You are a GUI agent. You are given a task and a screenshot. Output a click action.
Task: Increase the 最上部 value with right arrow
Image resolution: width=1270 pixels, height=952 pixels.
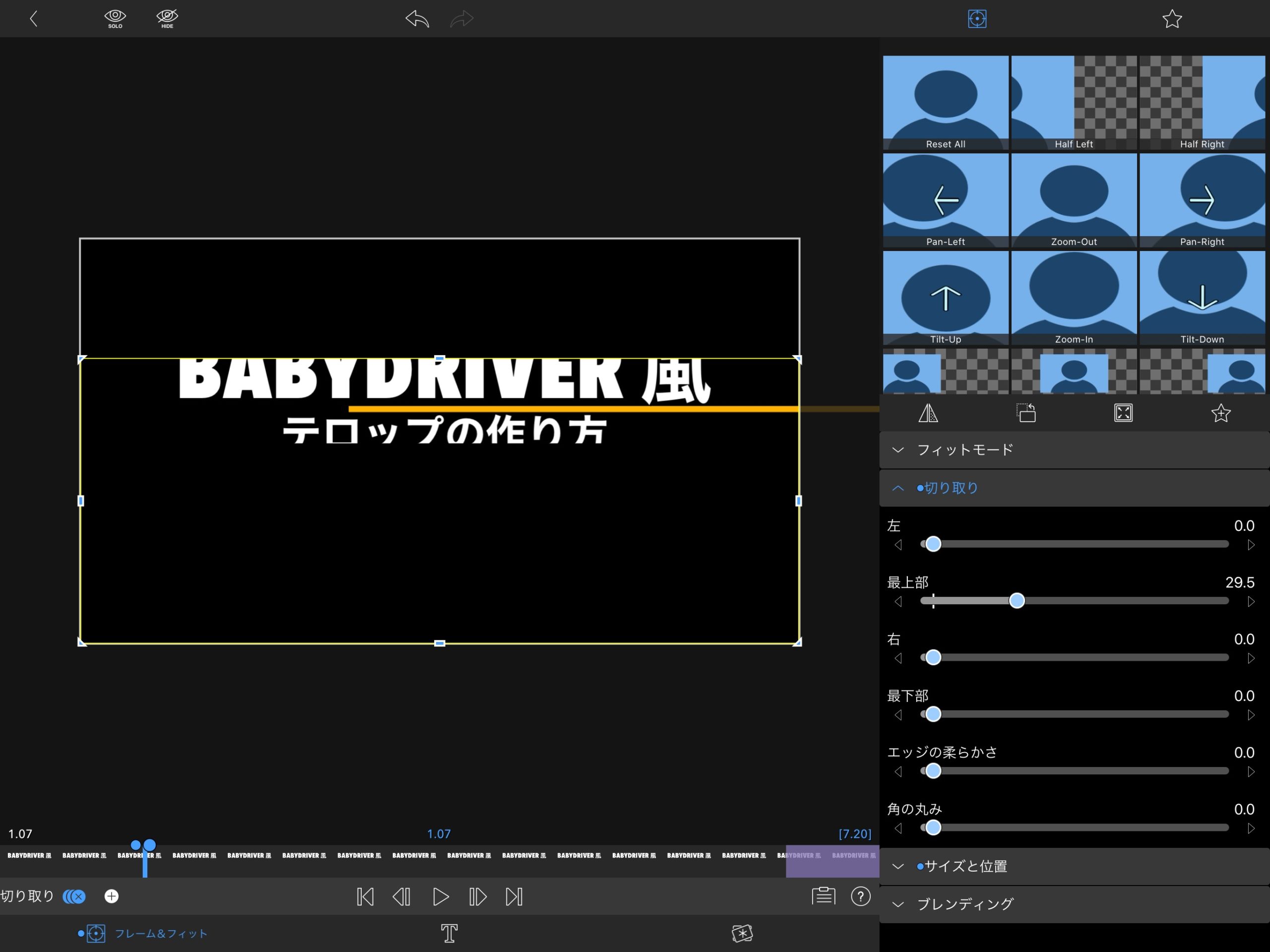1251,602
